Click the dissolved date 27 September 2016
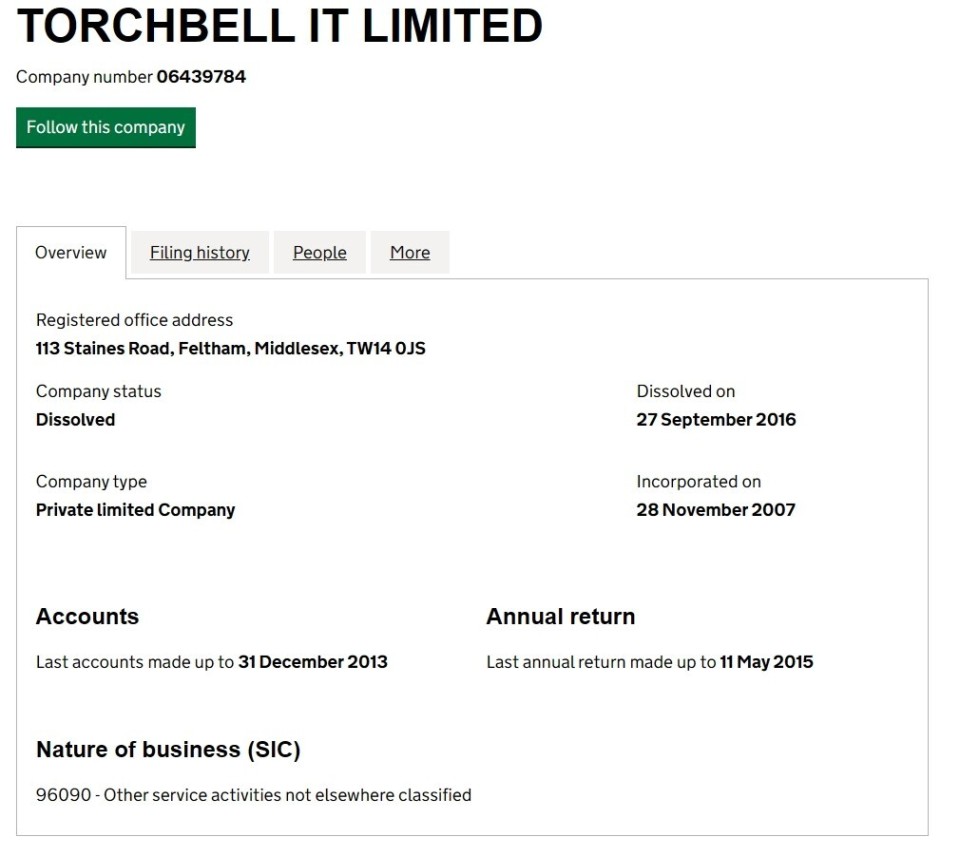The height and width of the screenshot is (856, 960). pos(716,419)
